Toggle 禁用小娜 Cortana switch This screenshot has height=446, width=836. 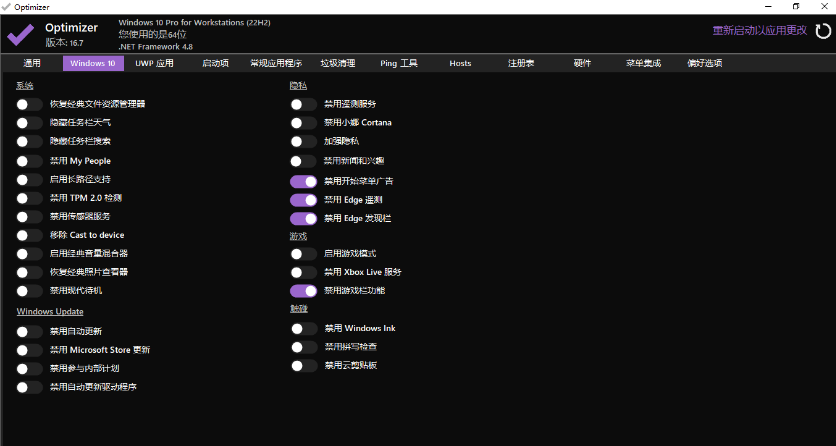pyautogui.click(x=303, y=123)
